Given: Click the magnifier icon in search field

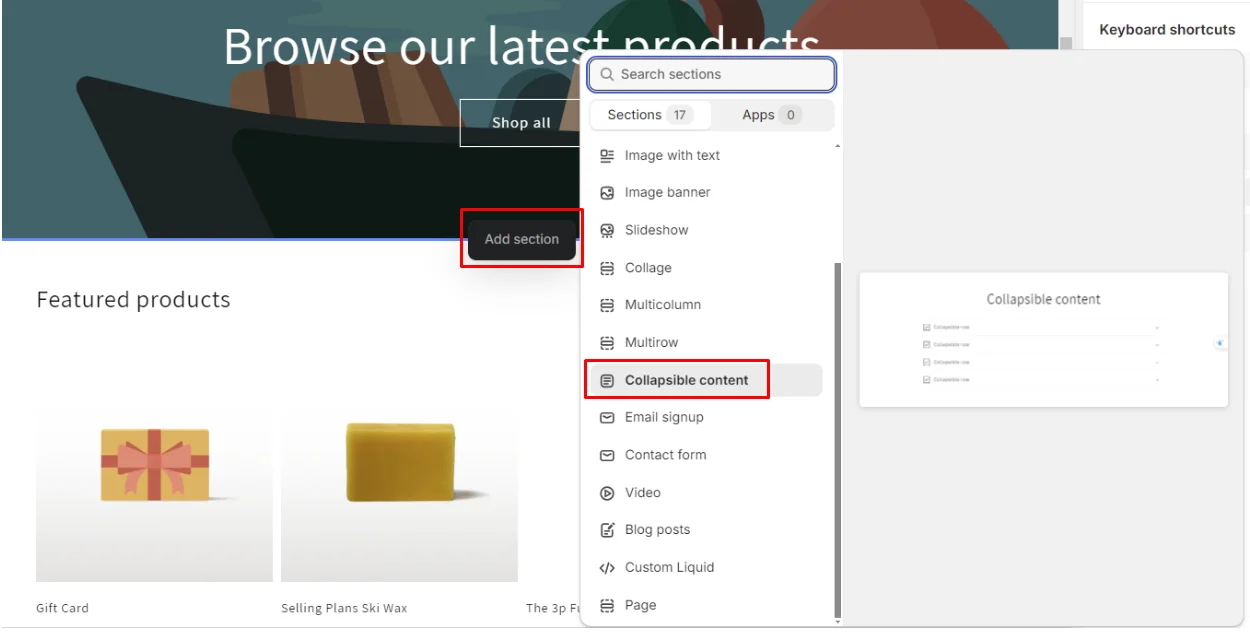Looking at the screenshot, I should [607, 75].
